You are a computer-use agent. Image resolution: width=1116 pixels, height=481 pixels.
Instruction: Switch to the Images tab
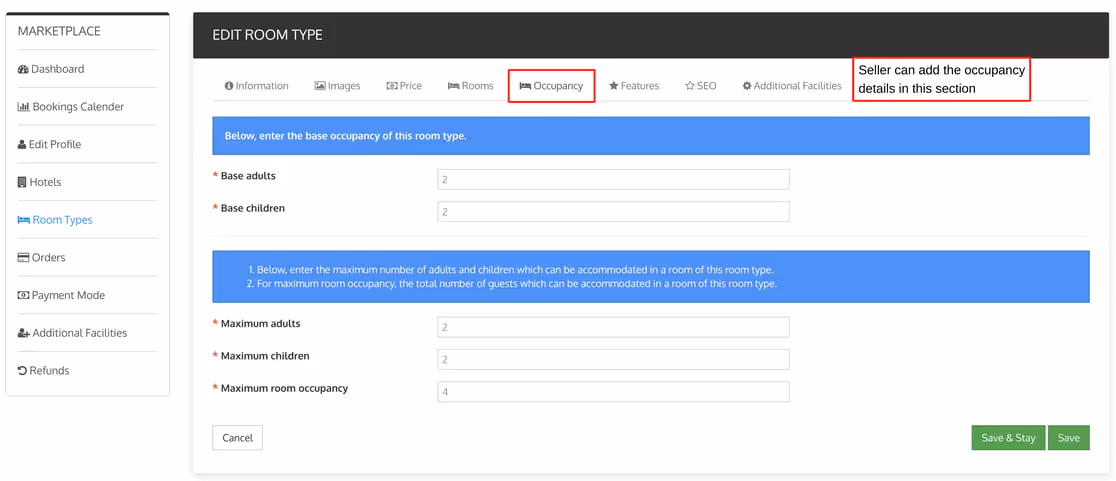(337, 86)
